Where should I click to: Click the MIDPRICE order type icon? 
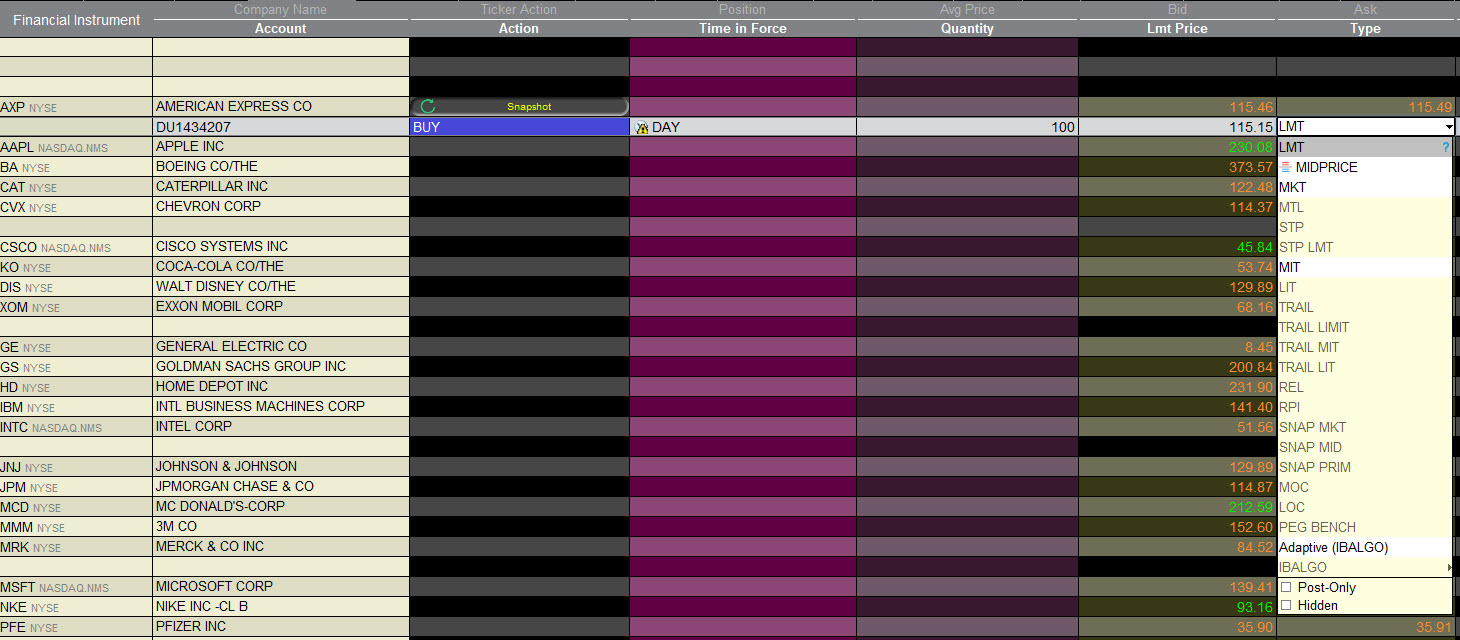tap(1286, 167)
